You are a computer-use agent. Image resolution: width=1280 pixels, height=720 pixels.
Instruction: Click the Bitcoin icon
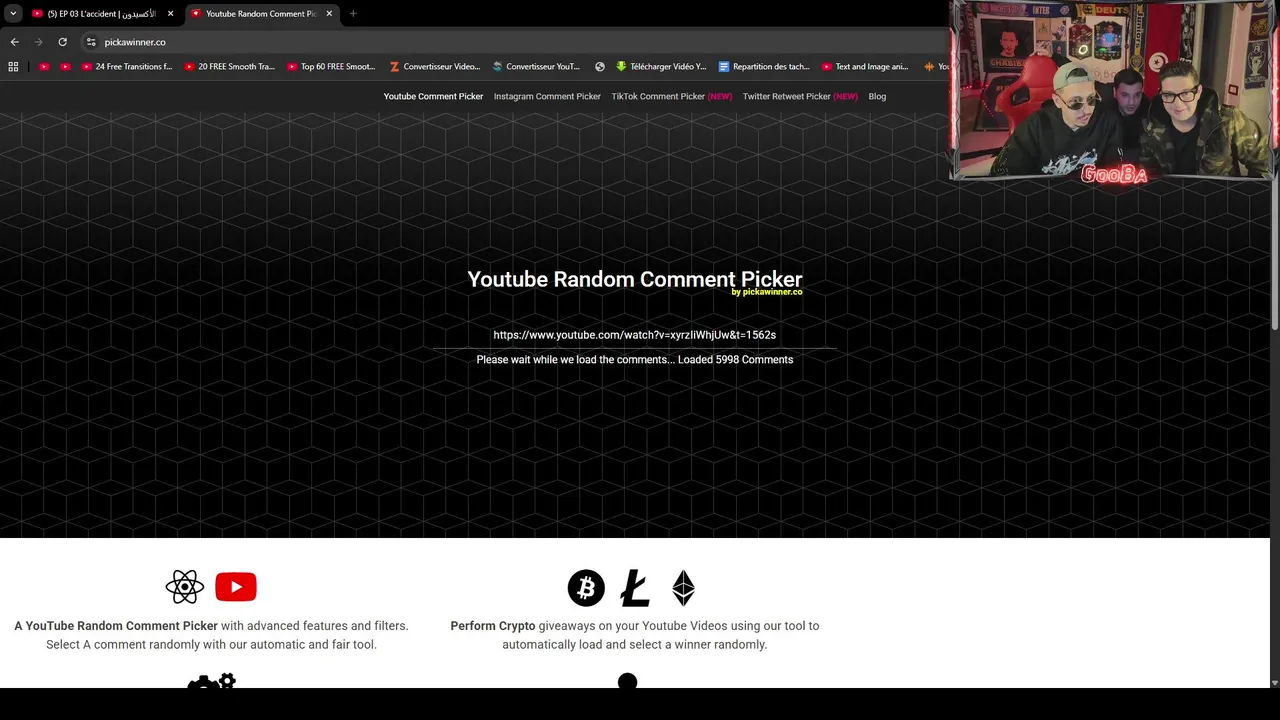pos(586,588)
